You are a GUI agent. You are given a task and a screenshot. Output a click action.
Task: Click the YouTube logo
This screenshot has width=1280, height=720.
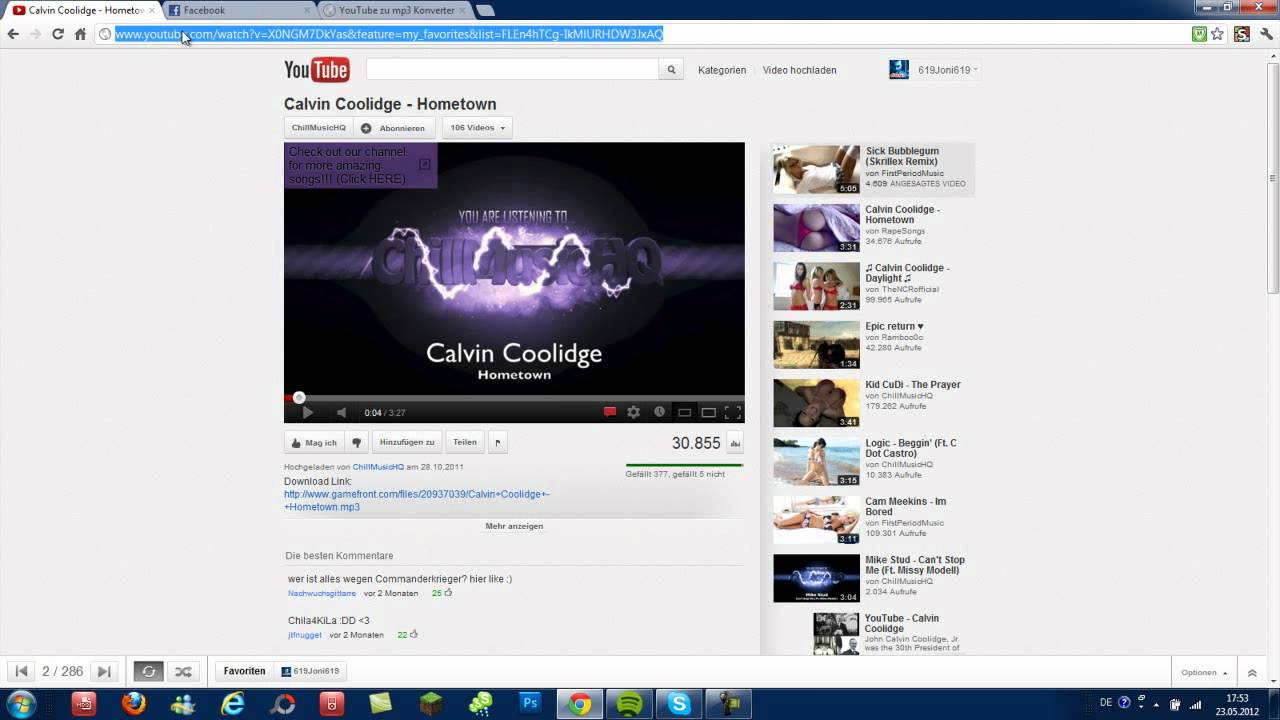[316, 69]
